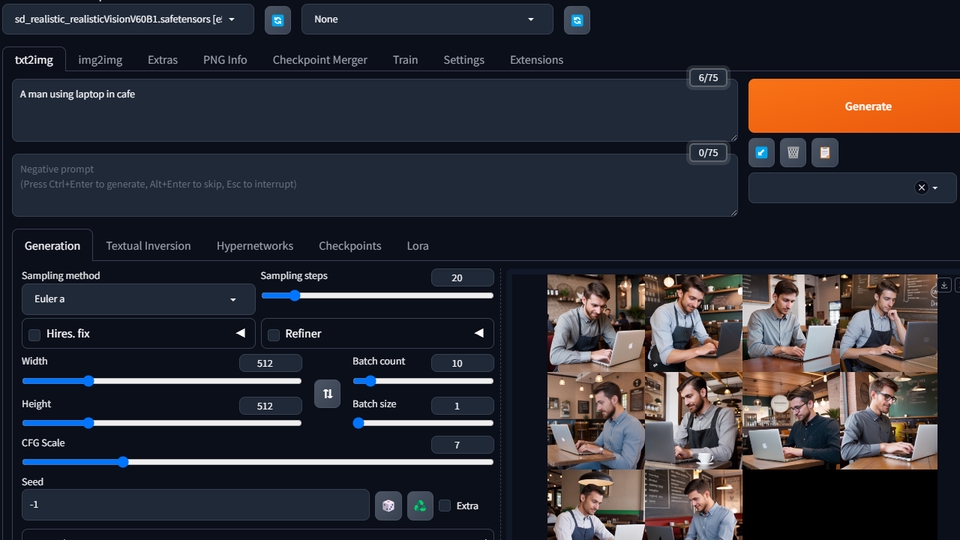
Task: Click the prompt text box with cafe prompt
Action: 375,110
